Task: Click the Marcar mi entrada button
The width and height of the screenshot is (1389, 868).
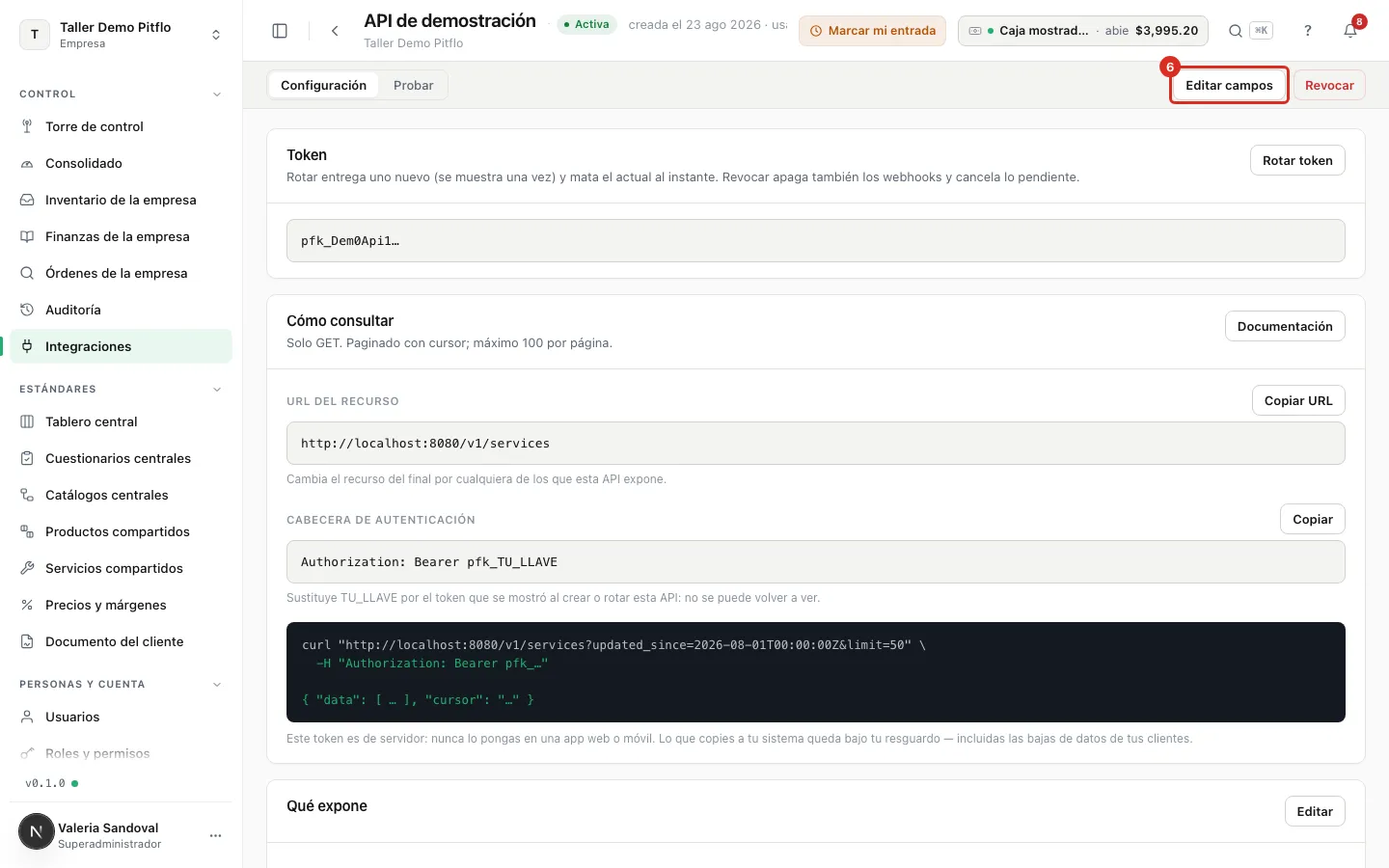Action: (x=872, y=31)
